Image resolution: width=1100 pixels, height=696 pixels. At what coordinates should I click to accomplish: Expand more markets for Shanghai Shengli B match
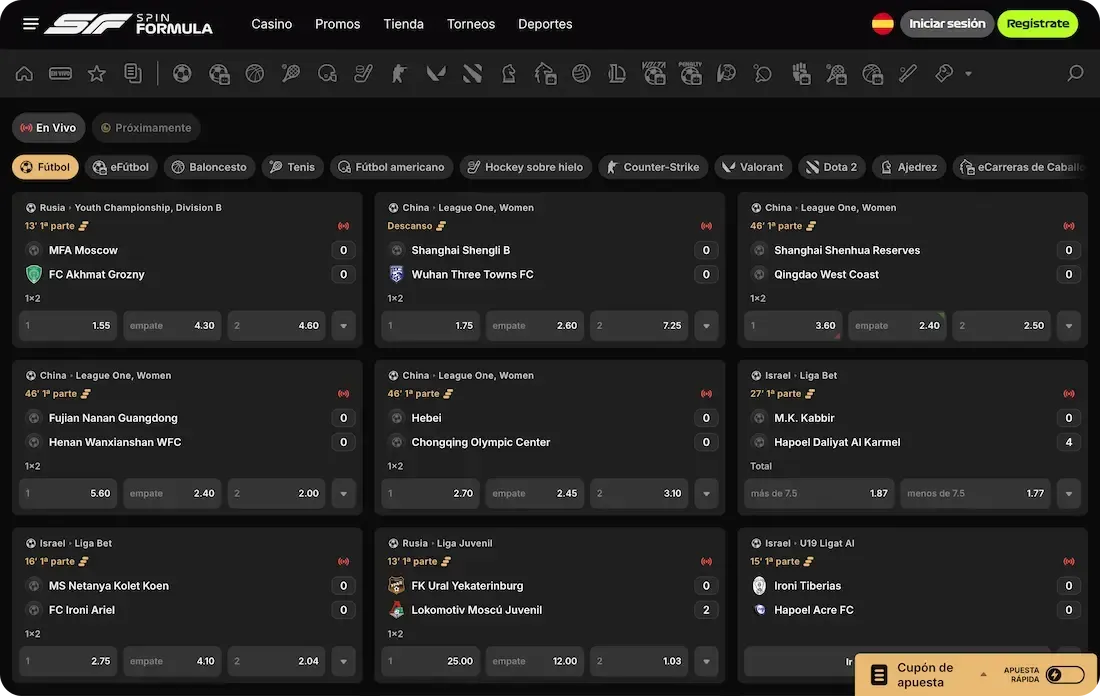706,326
